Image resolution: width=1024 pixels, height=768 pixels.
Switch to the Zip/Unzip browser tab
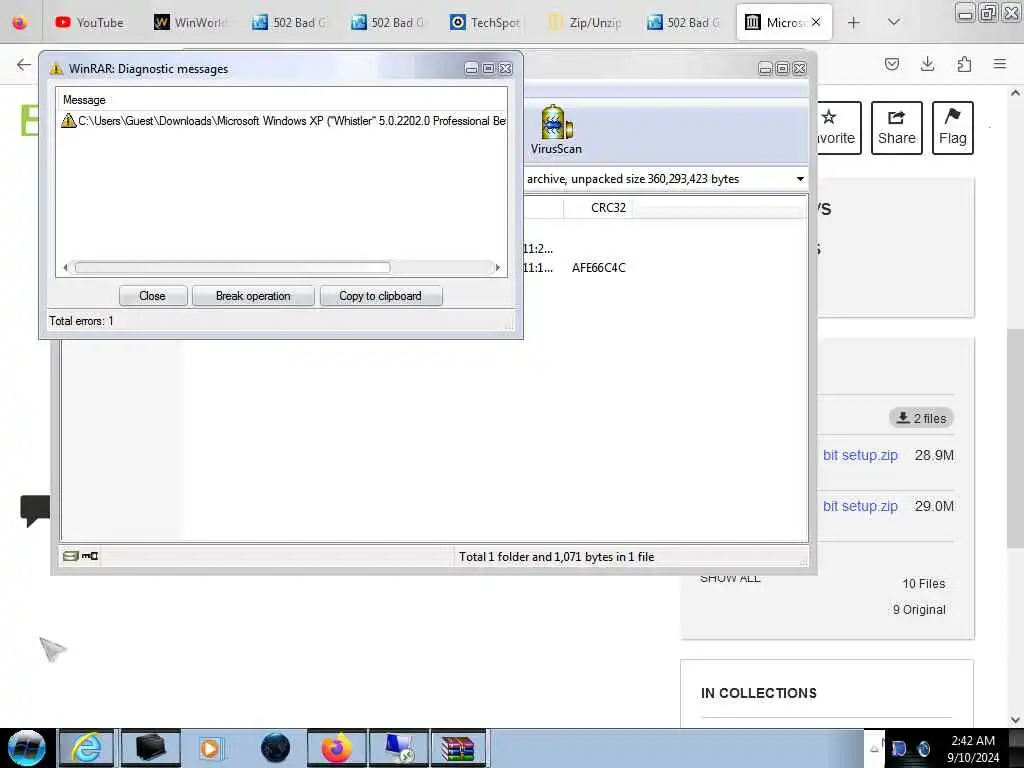click(584, 22)
